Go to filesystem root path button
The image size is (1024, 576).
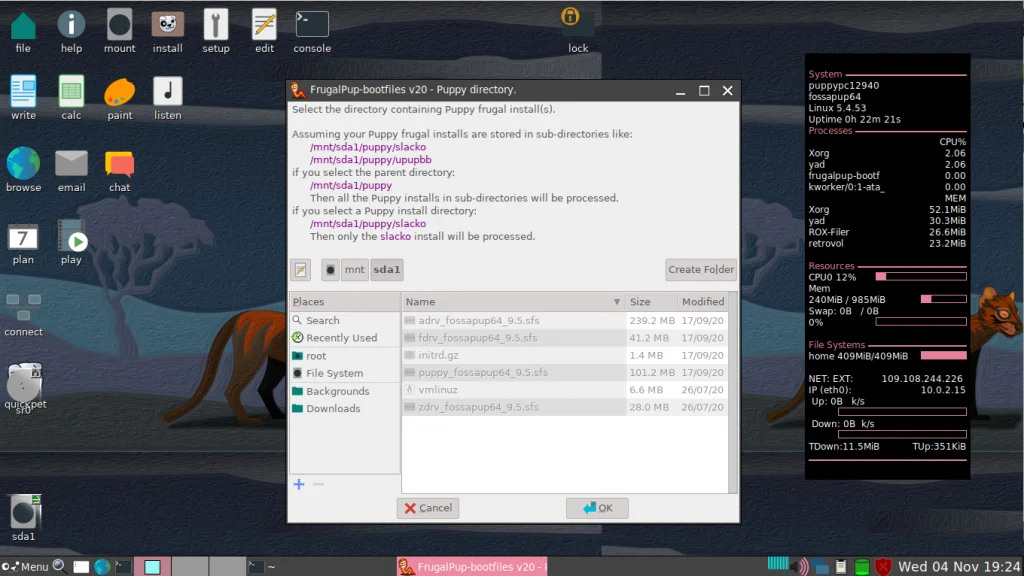tap(330, 270)
